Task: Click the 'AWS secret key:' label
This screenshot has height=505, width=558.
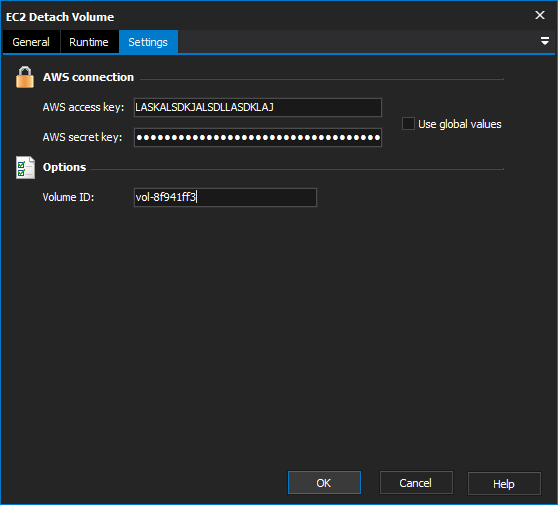Action: (82, 137)
